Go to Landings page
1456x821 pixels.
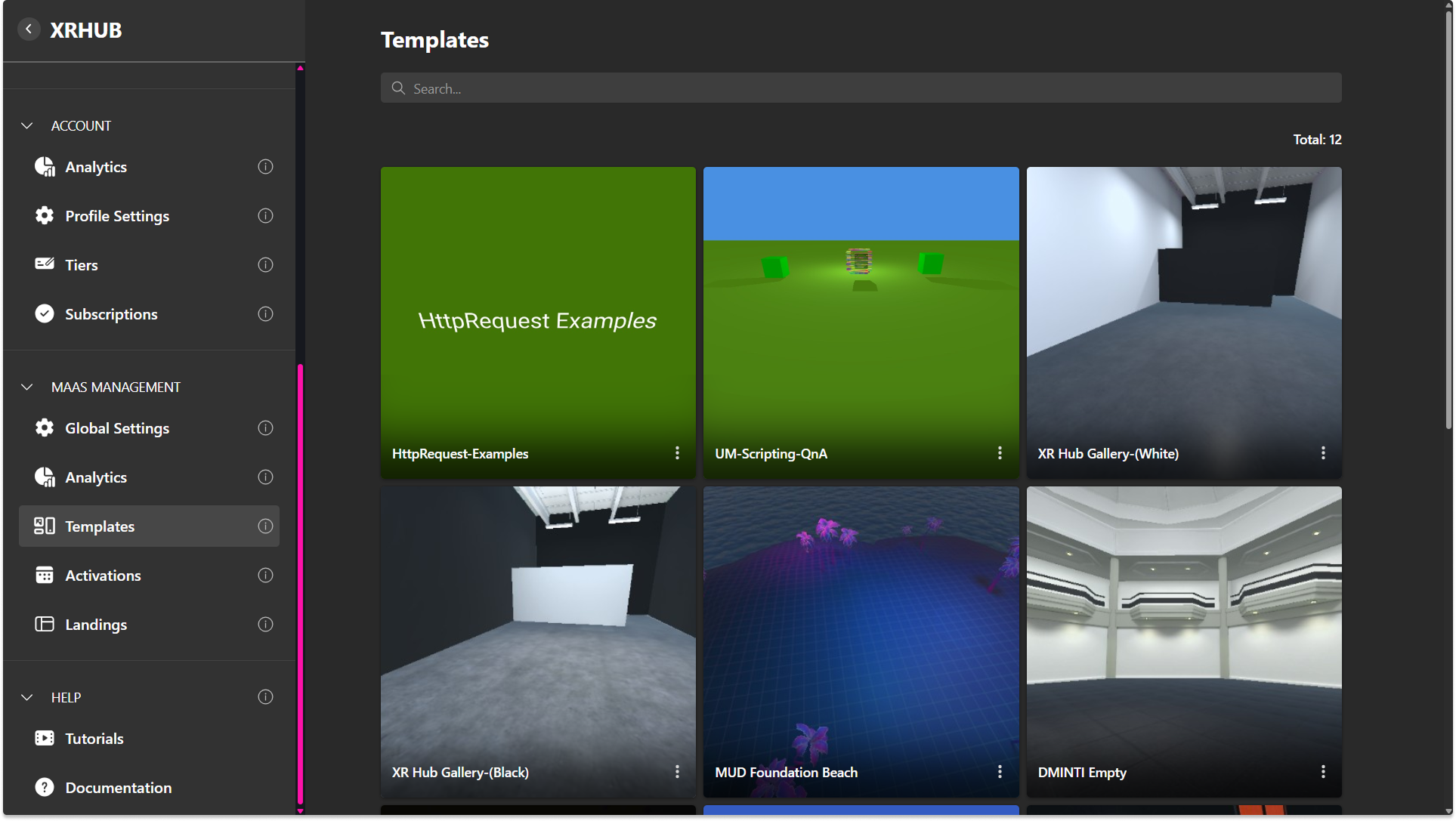coord(96,625)
